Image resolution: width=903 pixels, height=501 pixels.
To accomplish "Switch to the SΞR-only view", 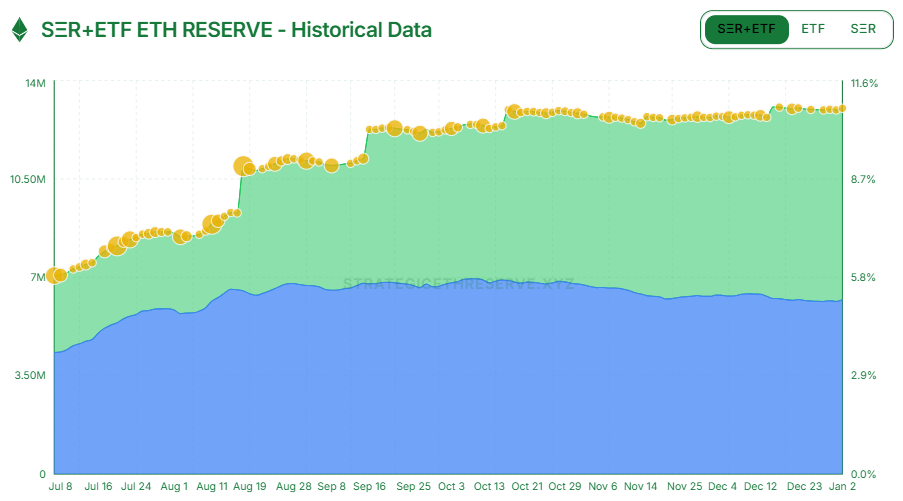I will 863,30.
